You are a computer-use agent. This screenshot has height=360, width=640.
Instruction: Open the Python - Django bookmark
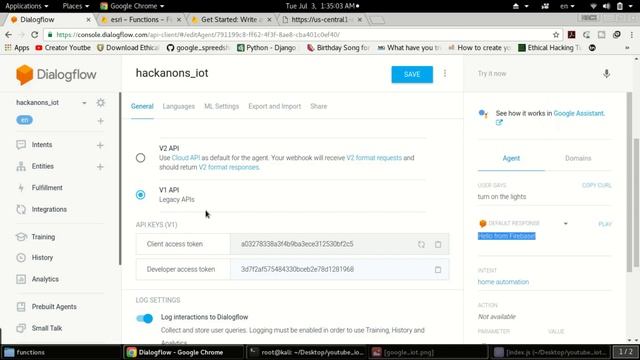click(x=267, y=48)
